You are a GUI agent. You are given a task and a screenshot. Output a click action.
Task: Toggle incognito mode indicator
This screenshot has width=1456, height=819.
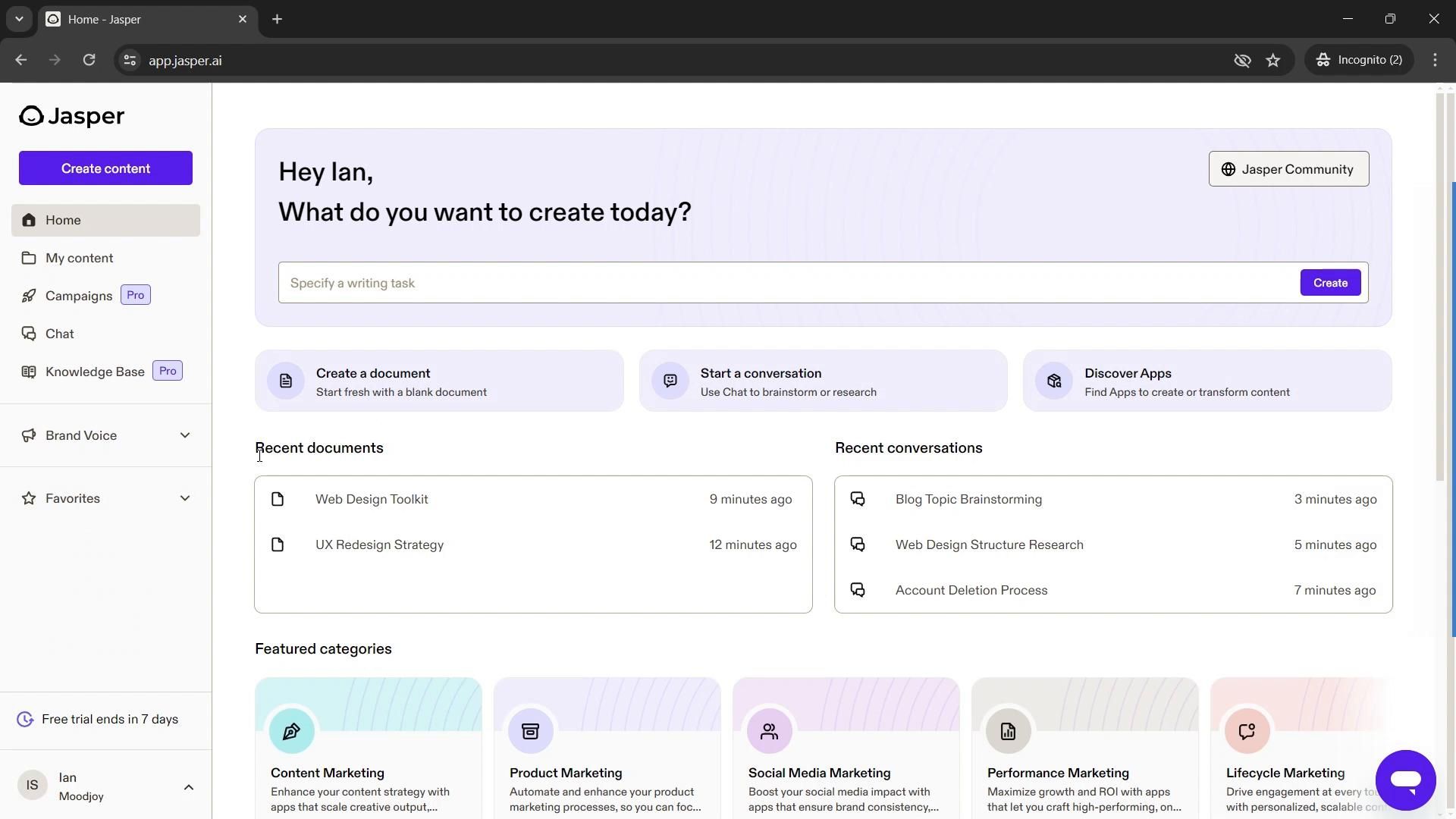pyautogui.click(x=1361, y=60)
